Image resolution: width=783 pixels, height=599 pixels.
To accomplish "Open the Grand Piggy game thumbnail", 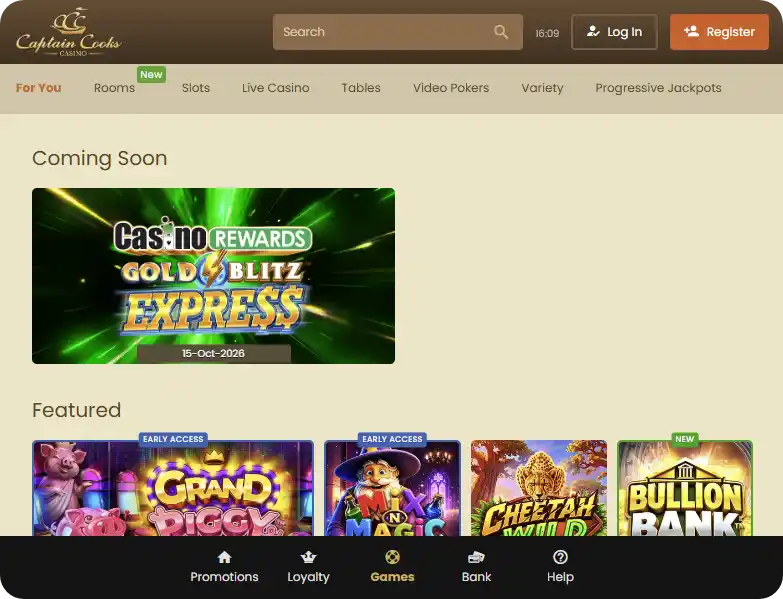I will point(173,489).
